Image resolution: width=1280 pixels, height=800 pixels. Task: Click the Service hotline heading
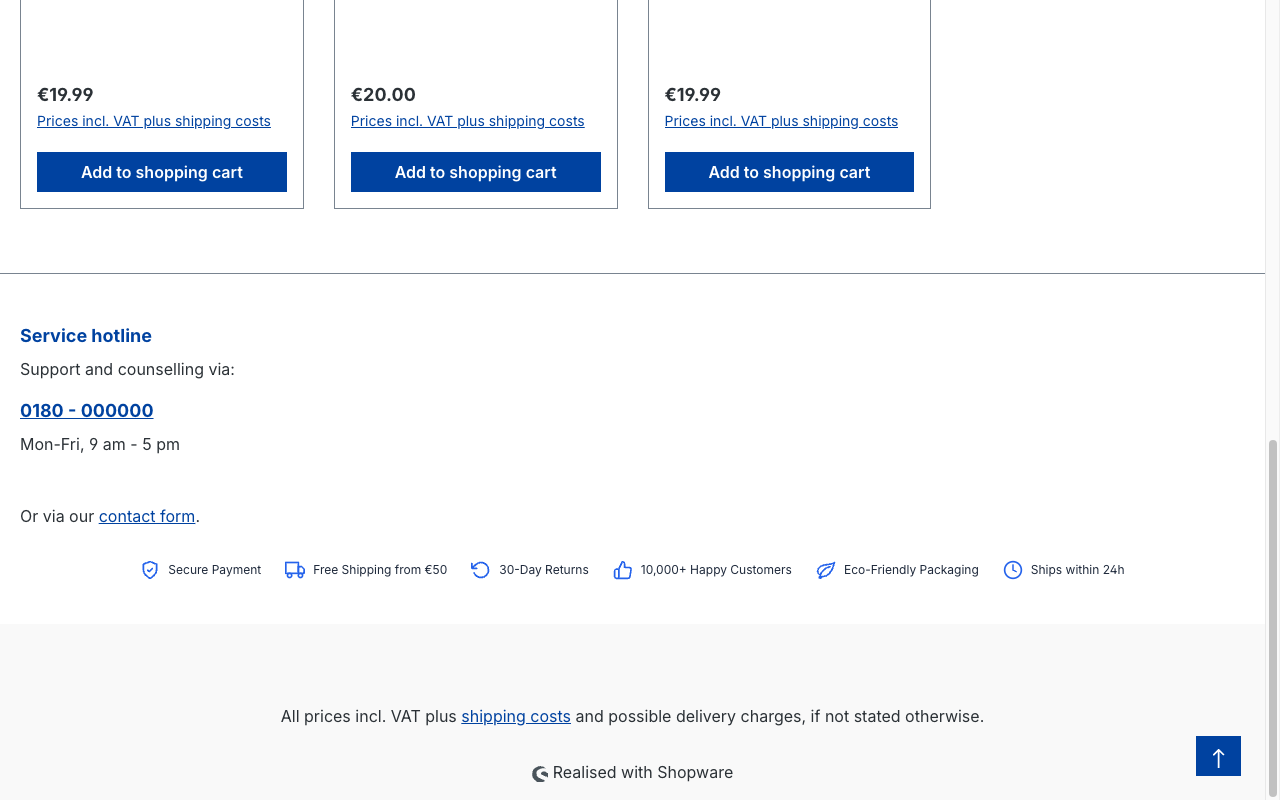point(86,336)
